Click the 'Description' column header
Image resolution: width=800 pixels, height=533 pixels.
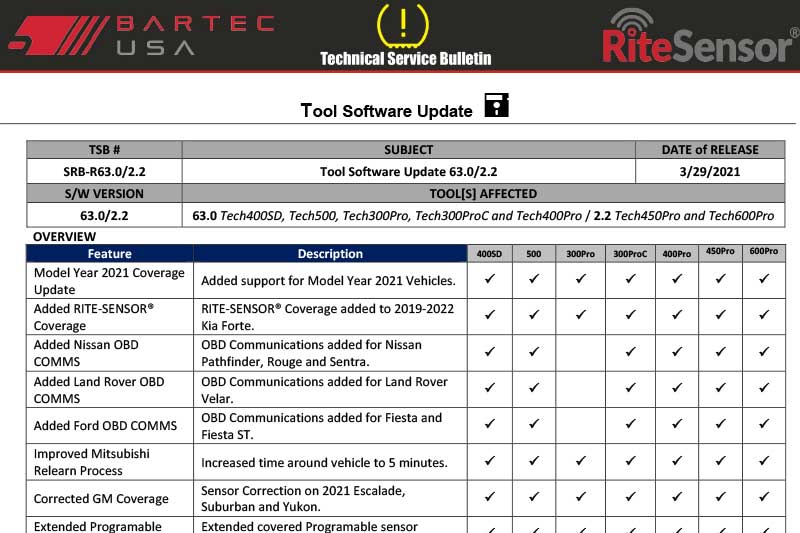click(330, 253)
